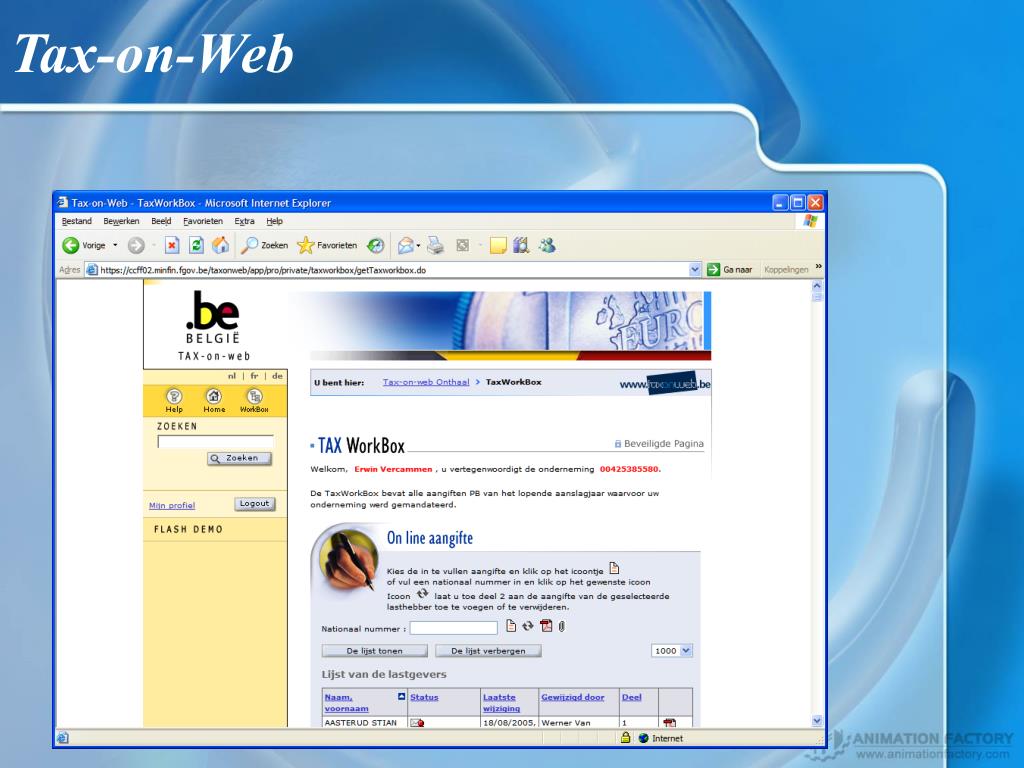The width and height of the screenshot is (1024, 768).
Task: Click the page scrollbar up arrow
Action: coord(817,286)
